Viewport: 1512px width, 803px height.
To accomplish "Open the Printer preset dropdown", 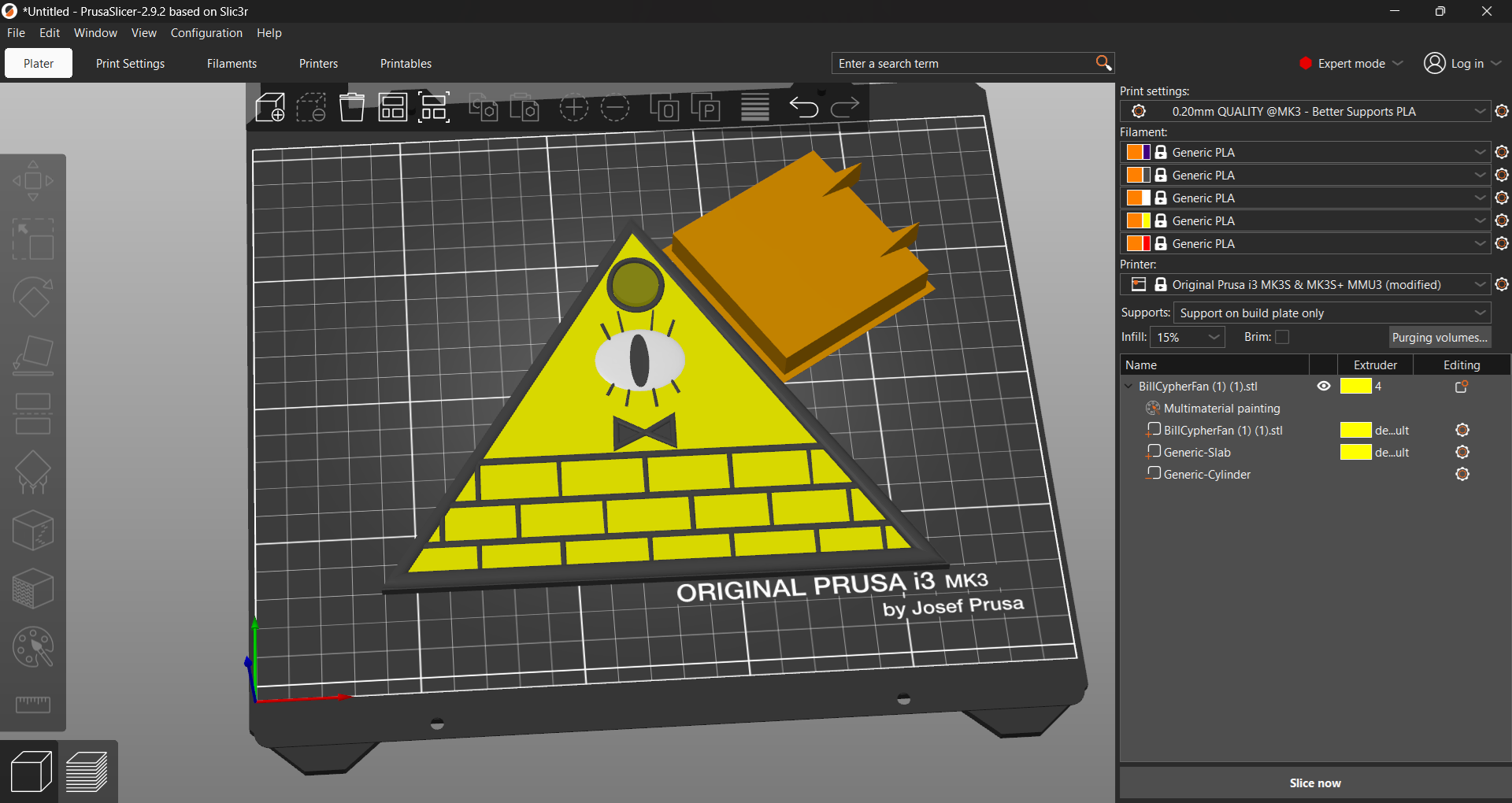I will pos(1306,284).
